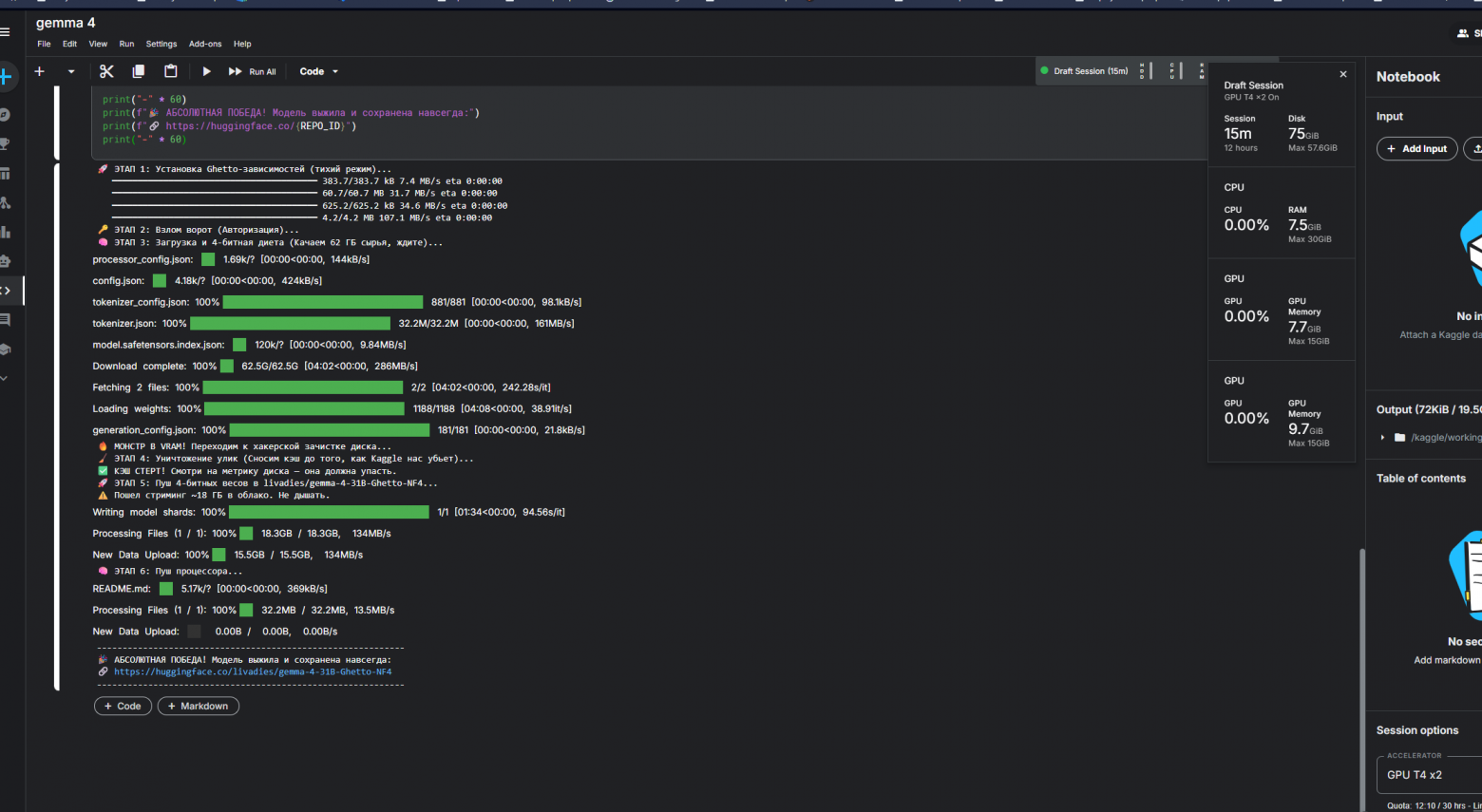Click the share people icon at top right
Viewport: 1482px width, 812px height.
click(1463, 33)
